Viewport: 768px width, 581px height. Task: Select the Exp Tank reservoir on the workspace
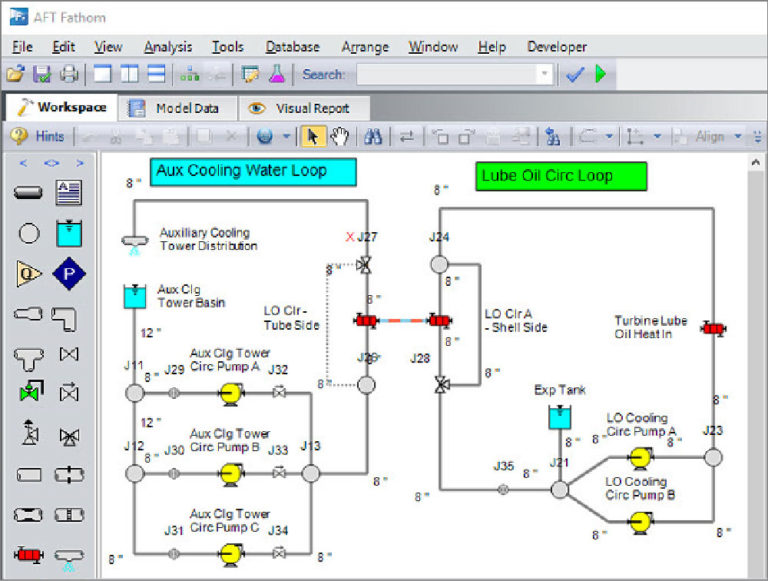point(559,417)
